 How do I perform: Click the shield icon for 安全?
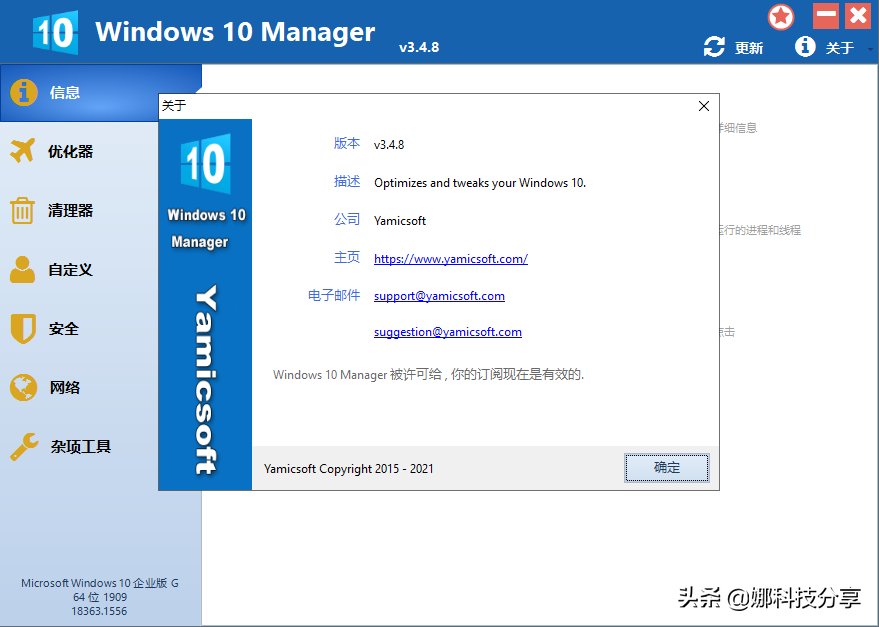(x=23, y=329)
